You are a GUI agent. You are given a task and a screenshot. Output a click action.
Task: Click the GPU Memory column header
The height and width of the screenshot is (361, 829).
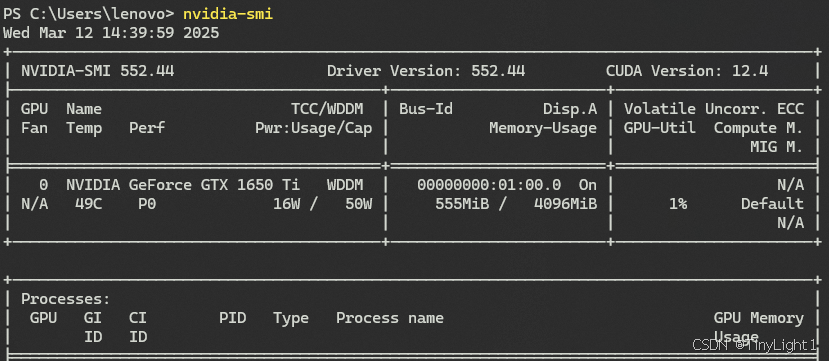coord(759,318)
